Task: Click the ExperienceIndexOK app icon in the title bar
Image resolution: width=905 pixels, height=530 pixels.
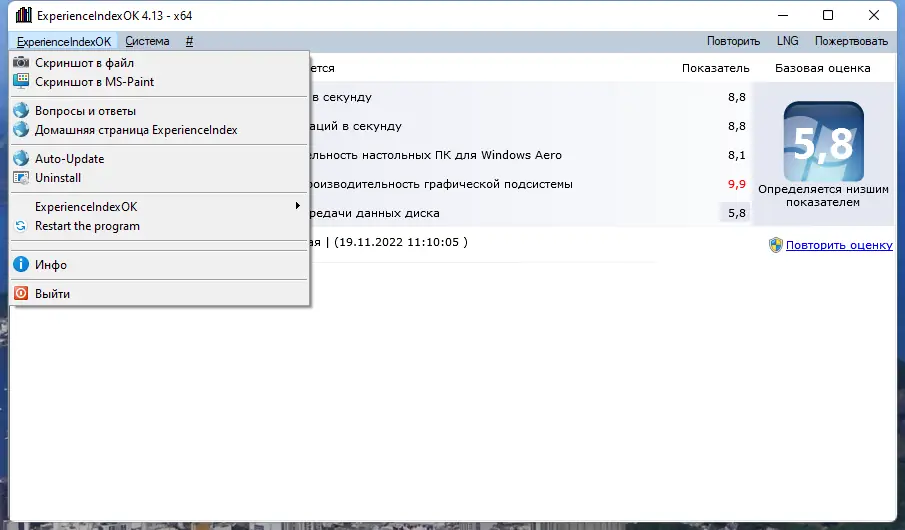Action: 24,15
